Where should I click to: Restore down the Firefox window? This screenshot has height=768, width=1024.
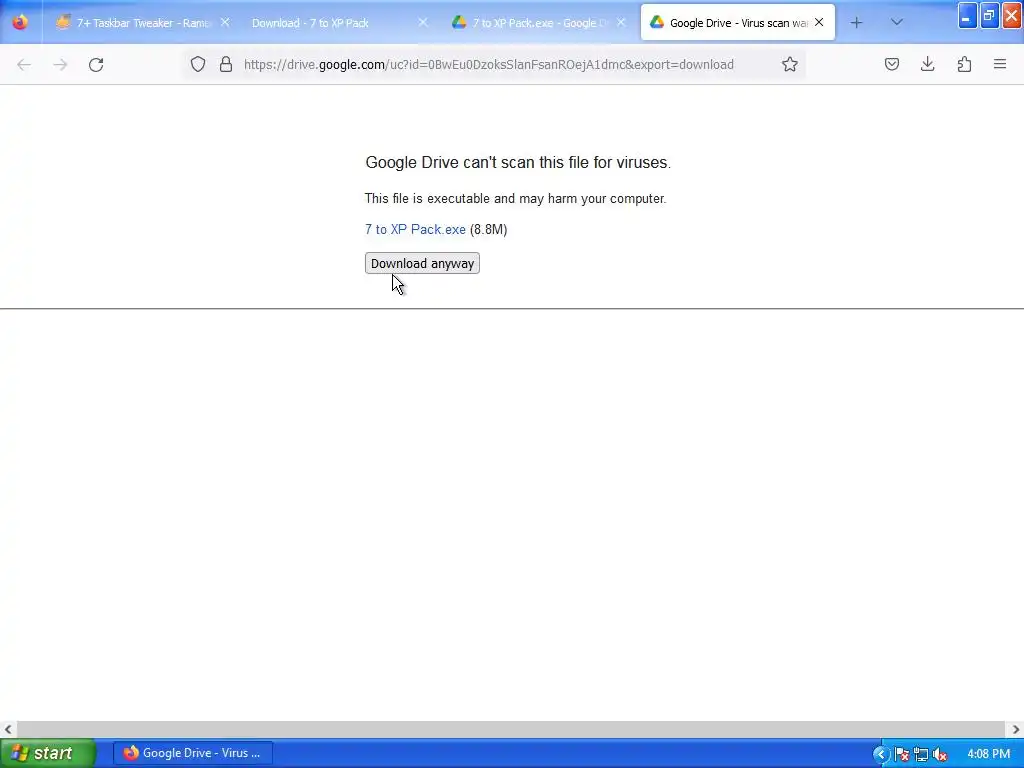point(989,16)
